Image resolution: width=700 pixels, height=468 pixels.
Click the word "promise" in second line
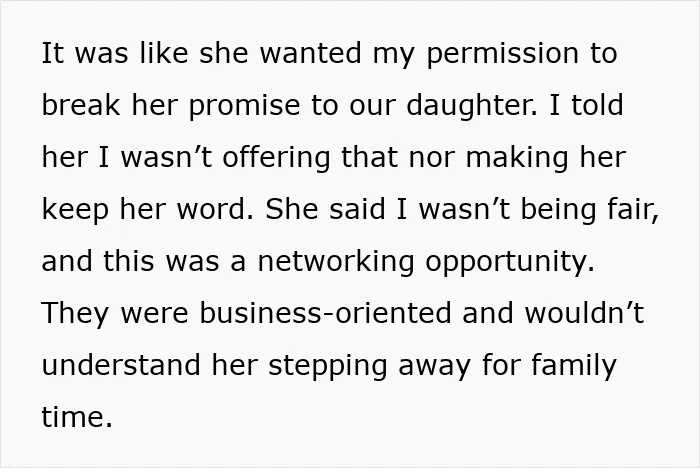pos(244,106)
